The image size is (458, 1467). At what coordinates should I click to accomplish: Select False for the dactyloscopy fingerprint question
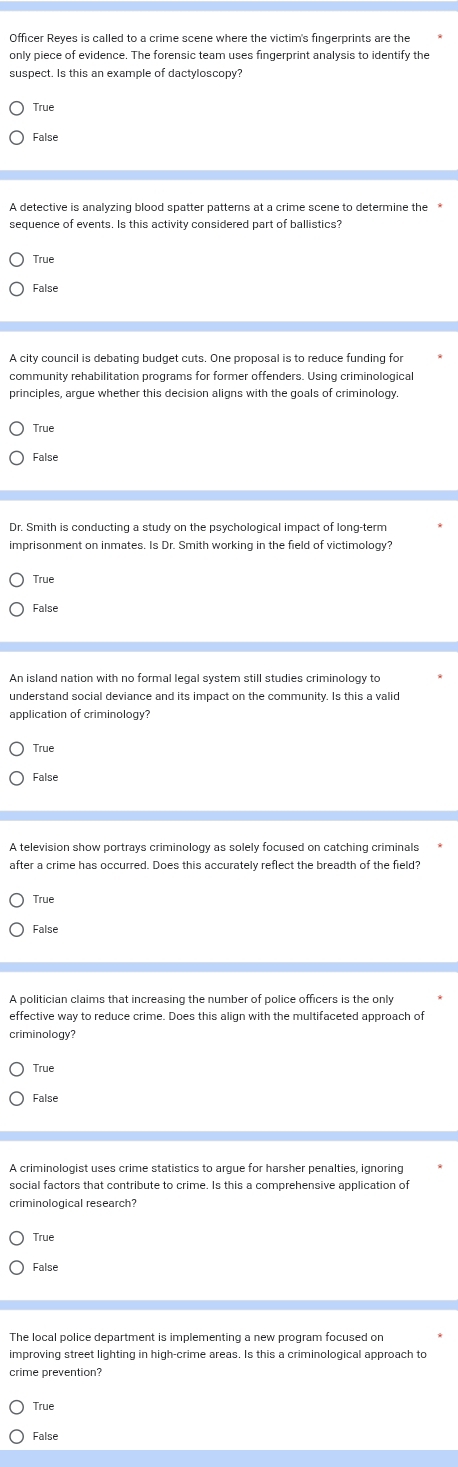point(16,137)
